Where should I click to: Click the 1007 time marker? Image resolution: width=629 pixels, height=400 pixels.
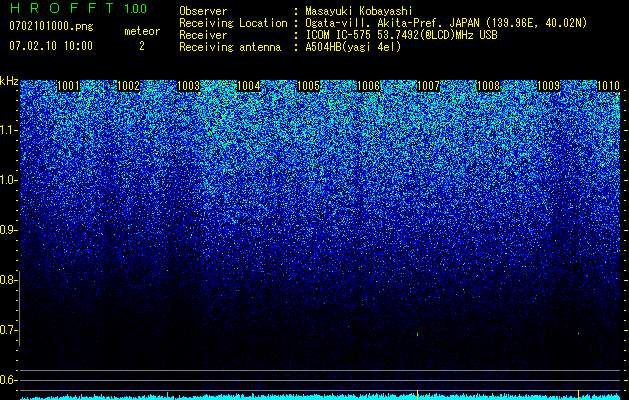point(428,86)
